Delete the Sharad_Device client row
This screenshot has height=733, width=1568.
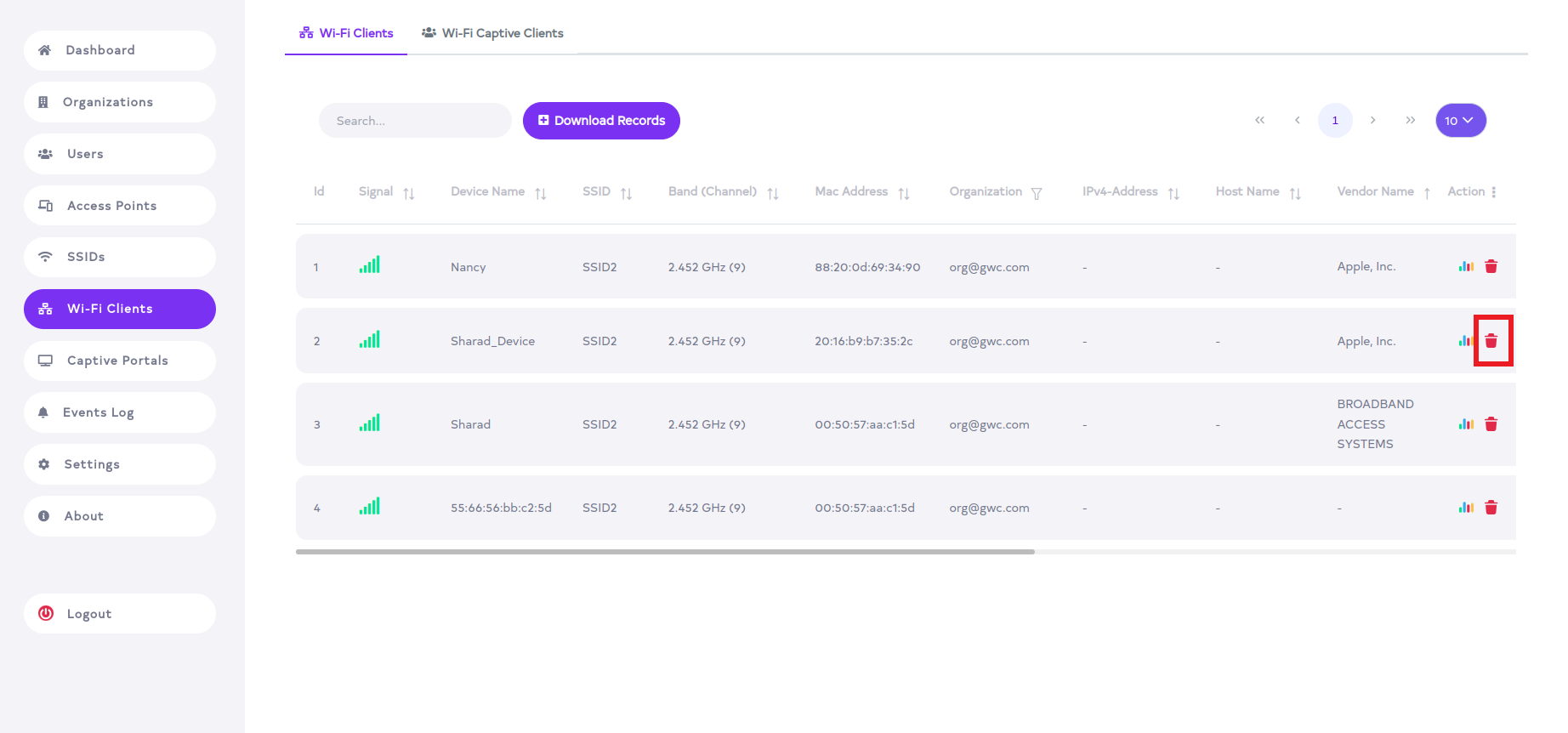point(1491,341)
